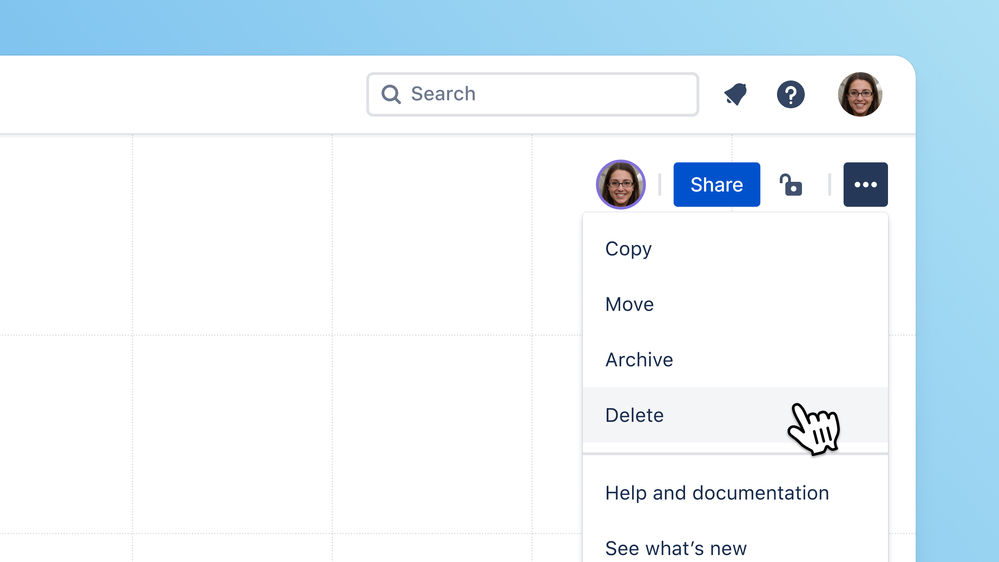Screen dimensions: 999x562
Task: Click the purple-ringed collaborator avatar
Action: point(621,184)
